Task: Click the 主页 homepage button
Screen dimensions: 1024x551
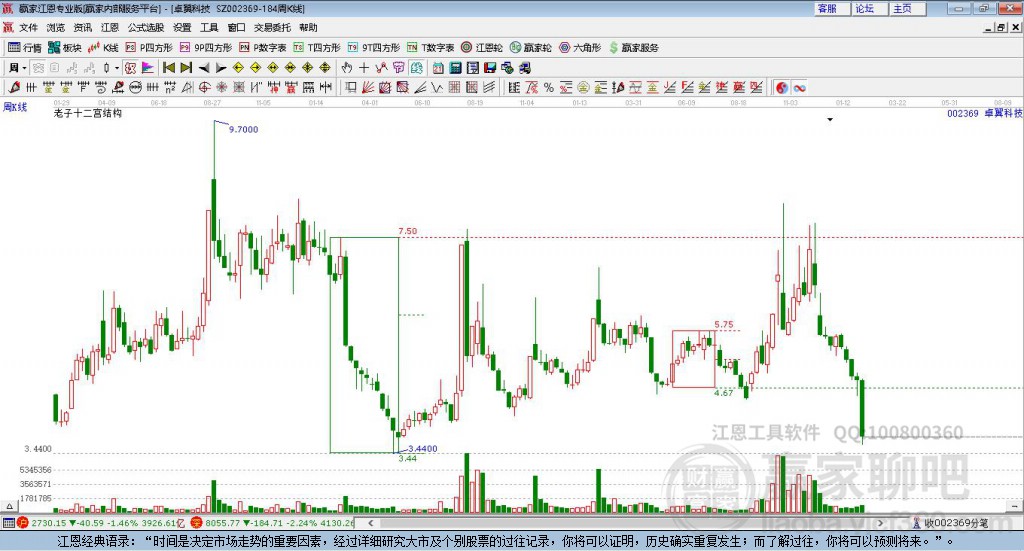Action: click(x=908, y=8)
